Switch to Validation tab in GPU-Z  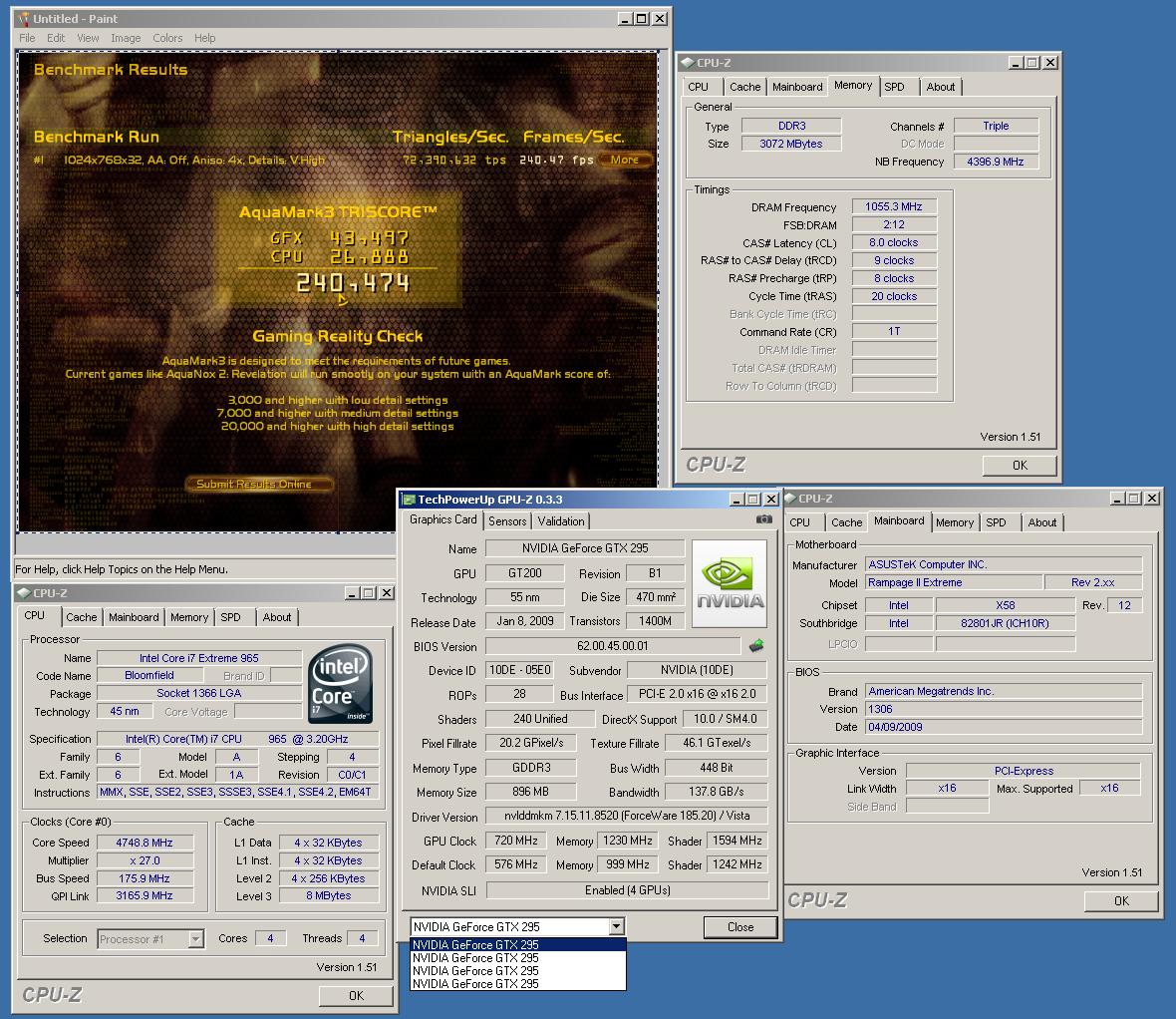[x=561, y=521]
